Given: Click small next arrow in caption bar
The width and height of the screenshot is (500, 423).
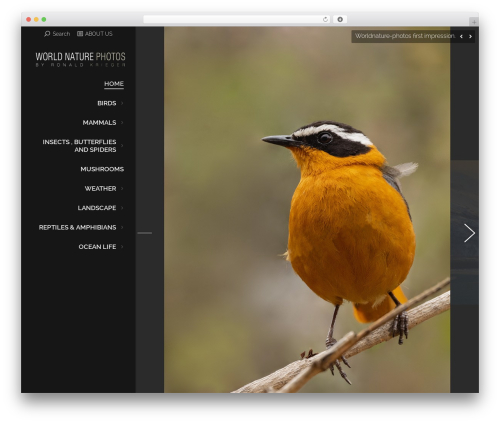Looking at the screenshot, I should [470, 36].
